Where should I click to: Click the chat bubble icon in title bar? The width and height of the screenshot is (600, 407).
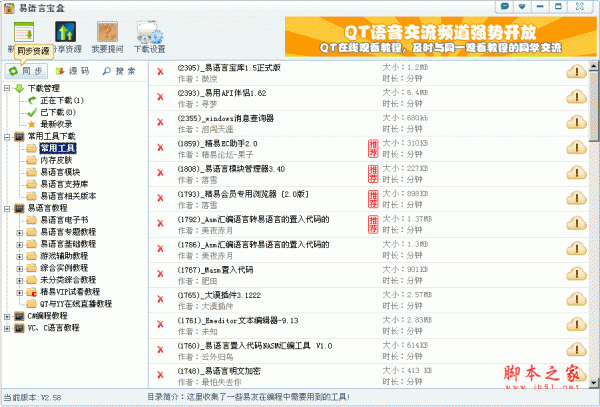tap(505, 7)
